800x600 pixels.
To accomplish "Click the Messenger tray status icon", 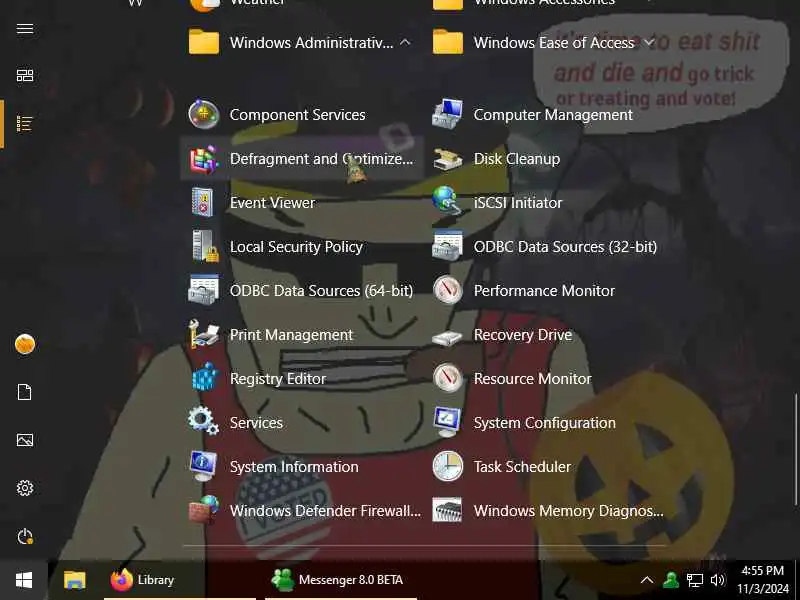I will (x=670, y=580).
